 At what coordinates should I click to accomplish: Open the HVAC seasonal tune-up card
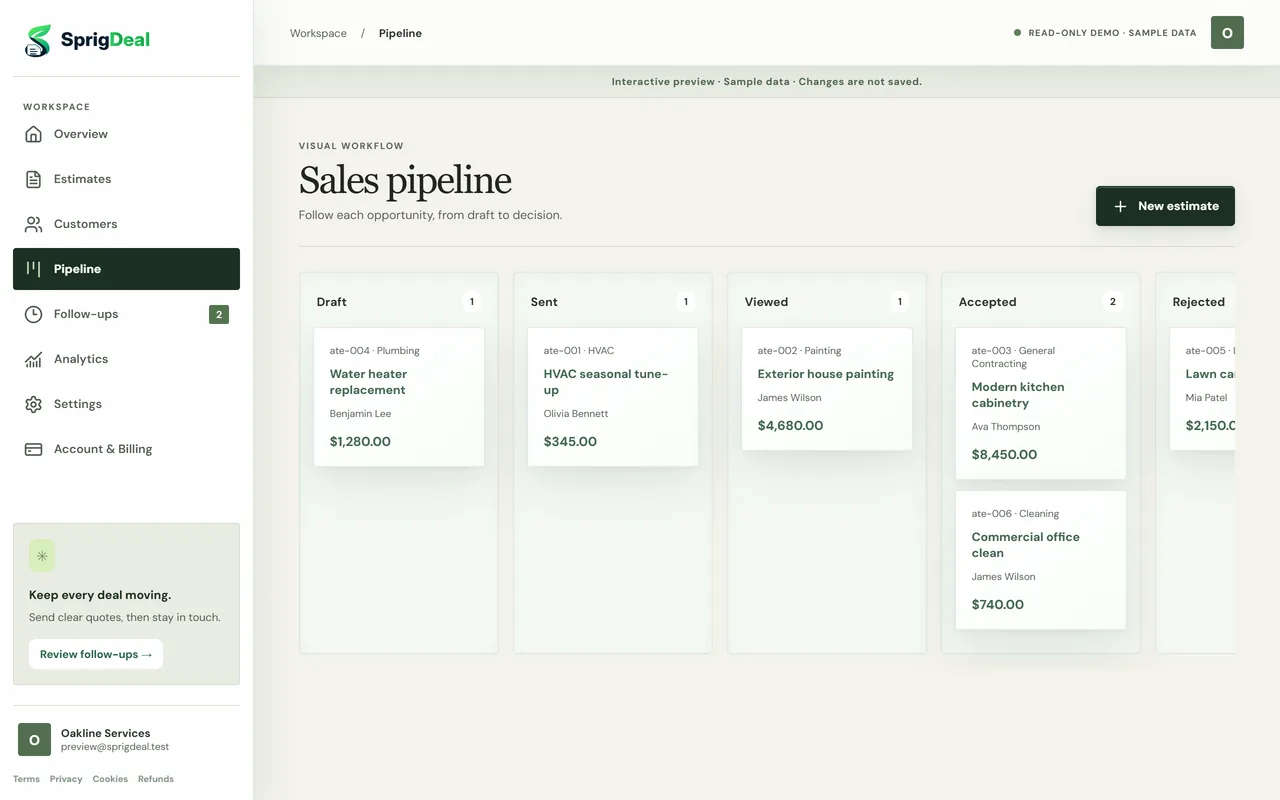(x=613, y=397)
